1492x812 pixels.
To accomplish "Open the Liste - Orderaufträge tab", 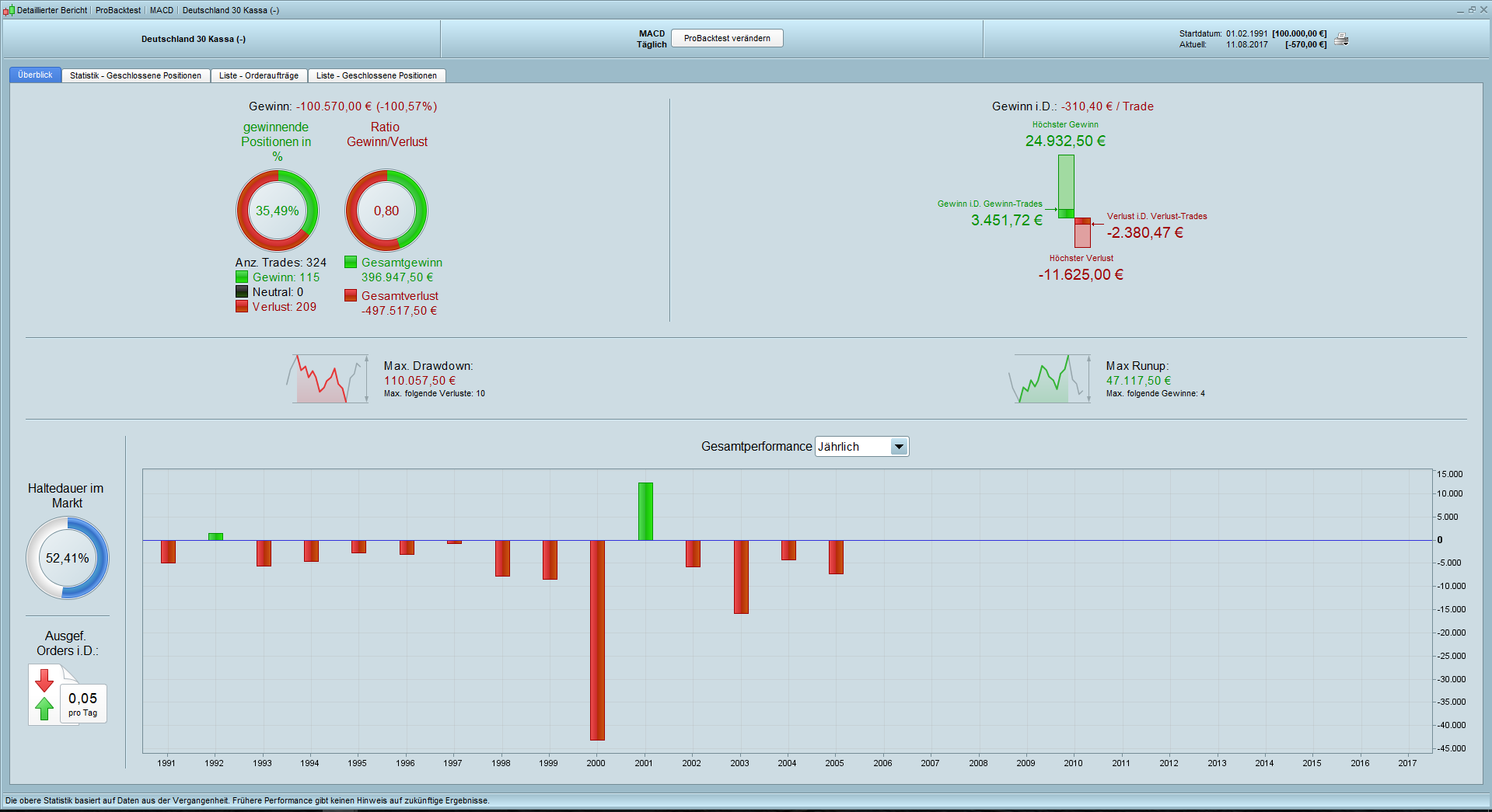I will click(x=259, y=75).
